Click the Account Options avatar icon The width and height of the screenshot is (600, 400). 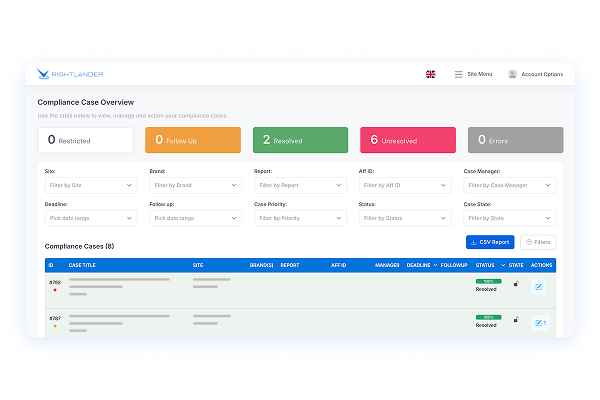click(x=512, y=74)
